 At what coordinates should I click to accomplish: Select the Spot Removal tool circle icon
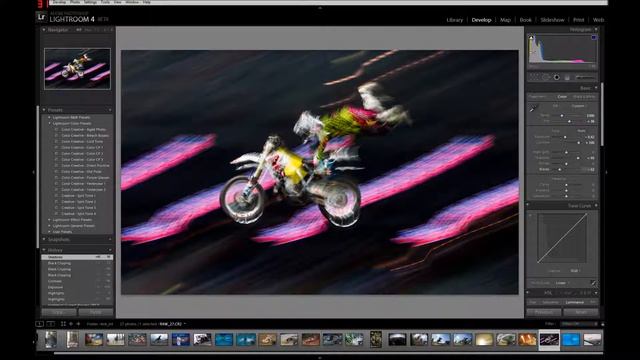(545, 77)
